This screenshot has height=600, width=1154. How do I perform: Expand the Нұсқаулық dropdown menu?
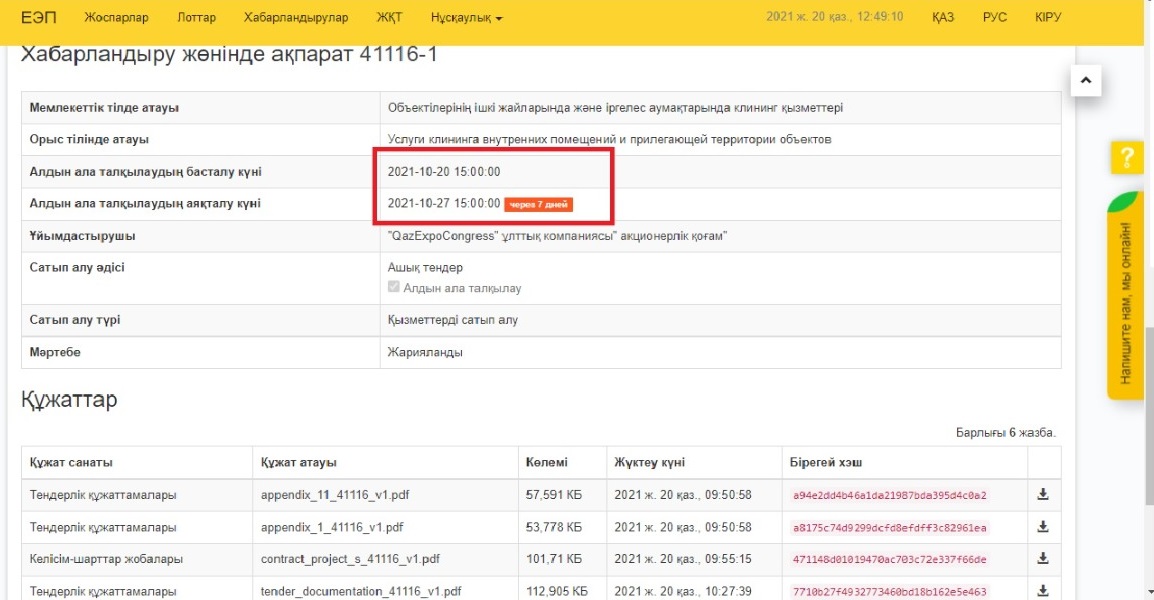click(x=466, y=18)
